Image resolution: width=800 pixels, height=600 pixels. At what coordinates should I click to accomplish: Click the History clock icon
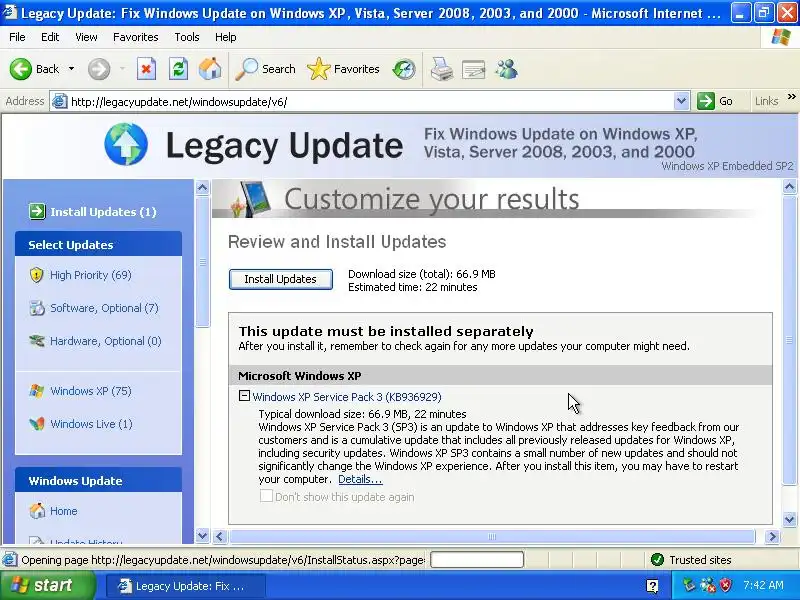[404, 69]
